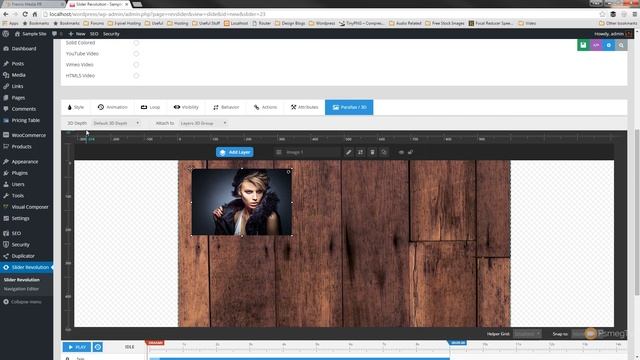
Task: Toggle the layer lock icon
Action: click(410, 152)
